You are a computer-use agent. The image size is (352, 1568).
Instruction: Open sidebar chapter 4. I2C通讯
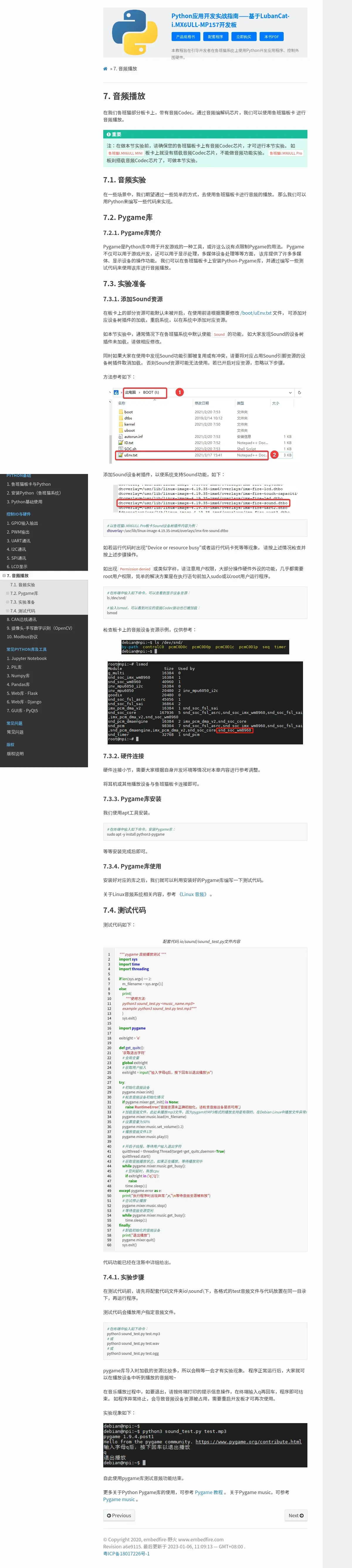point(17,549)
